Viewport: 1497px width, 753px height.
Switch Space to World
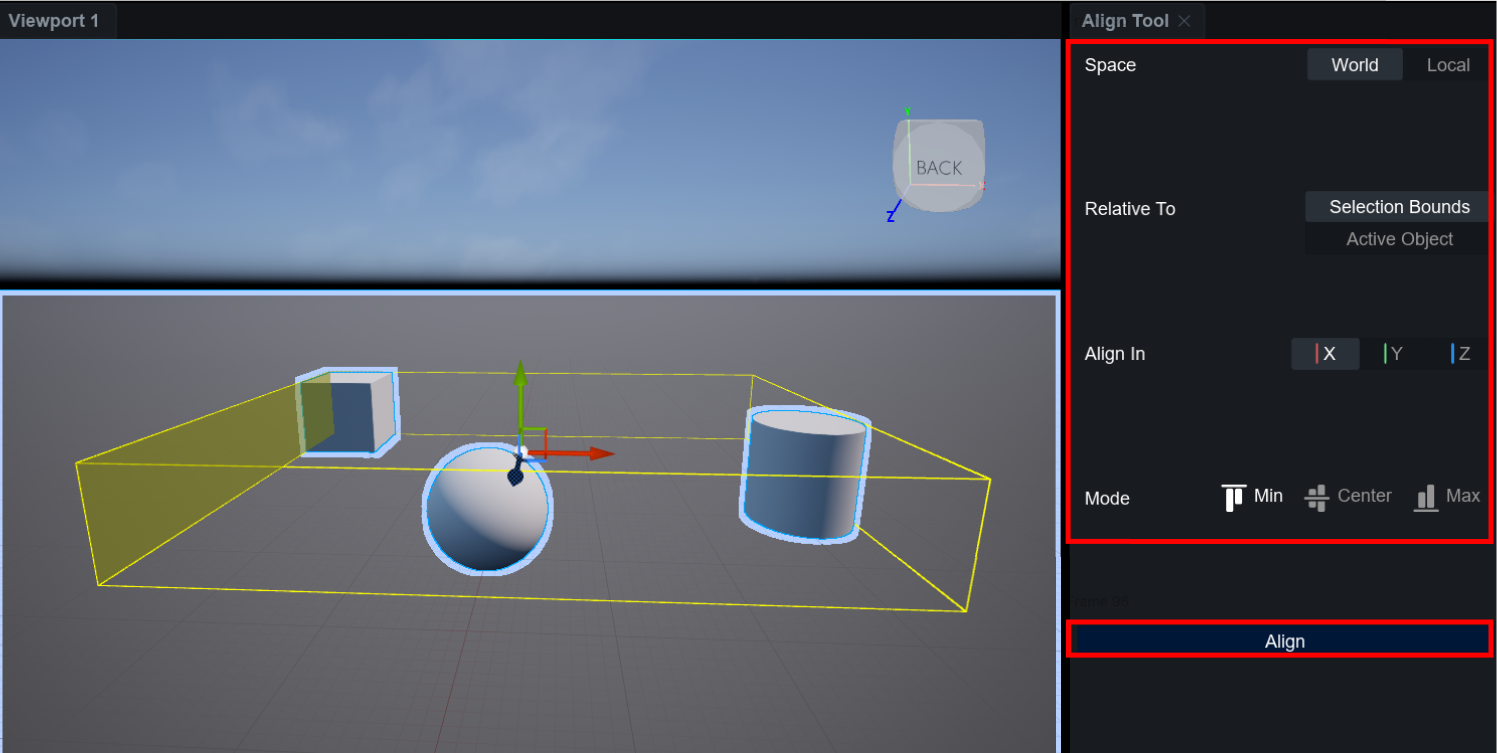pos(1354,65)
